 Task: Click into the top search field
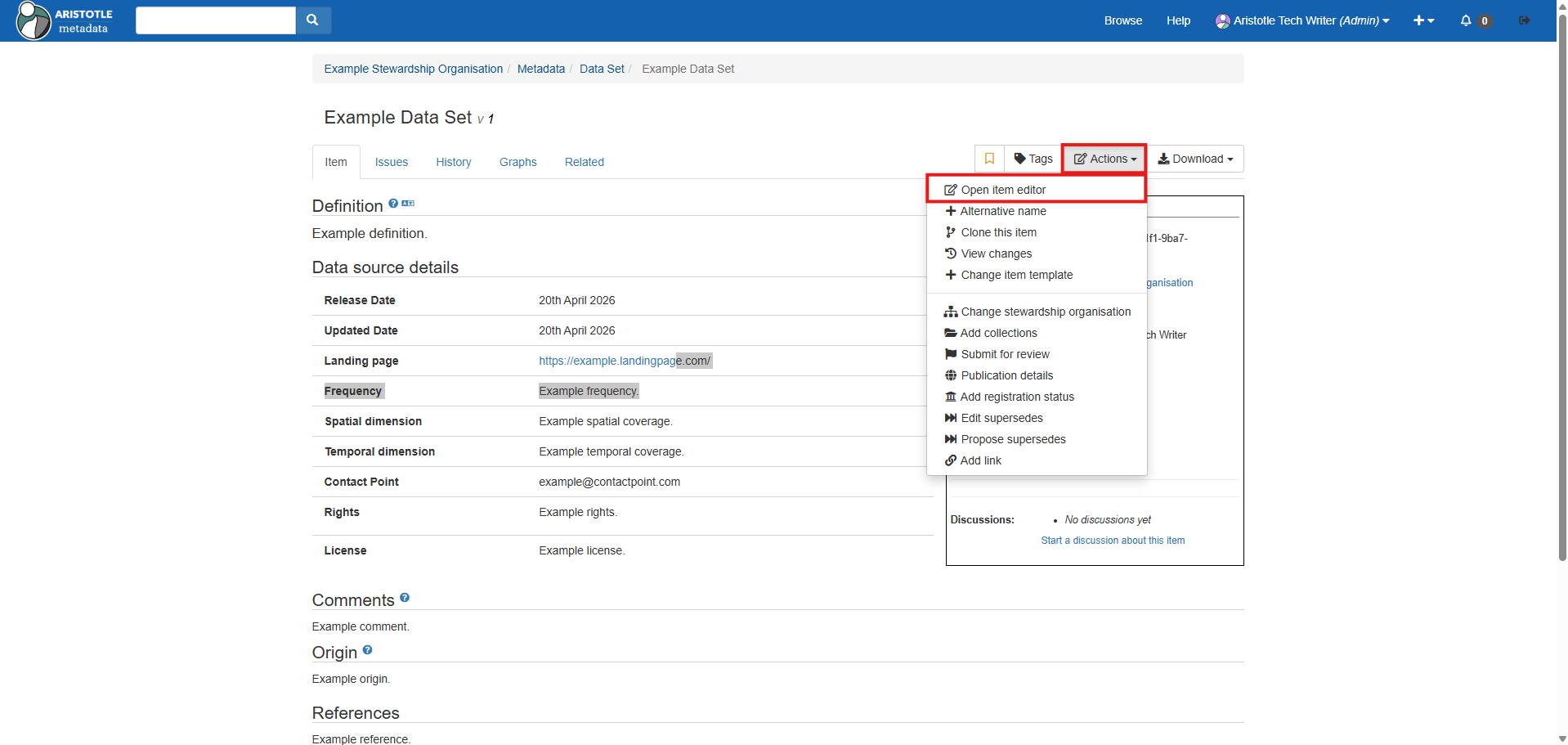pos(215,20)
